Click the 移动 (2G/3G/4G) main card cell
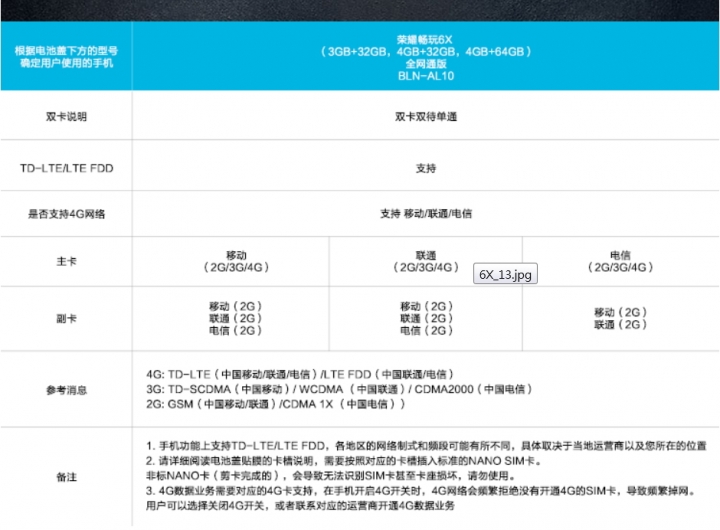This screenshot has height=530, width=720. pos(236,261)
